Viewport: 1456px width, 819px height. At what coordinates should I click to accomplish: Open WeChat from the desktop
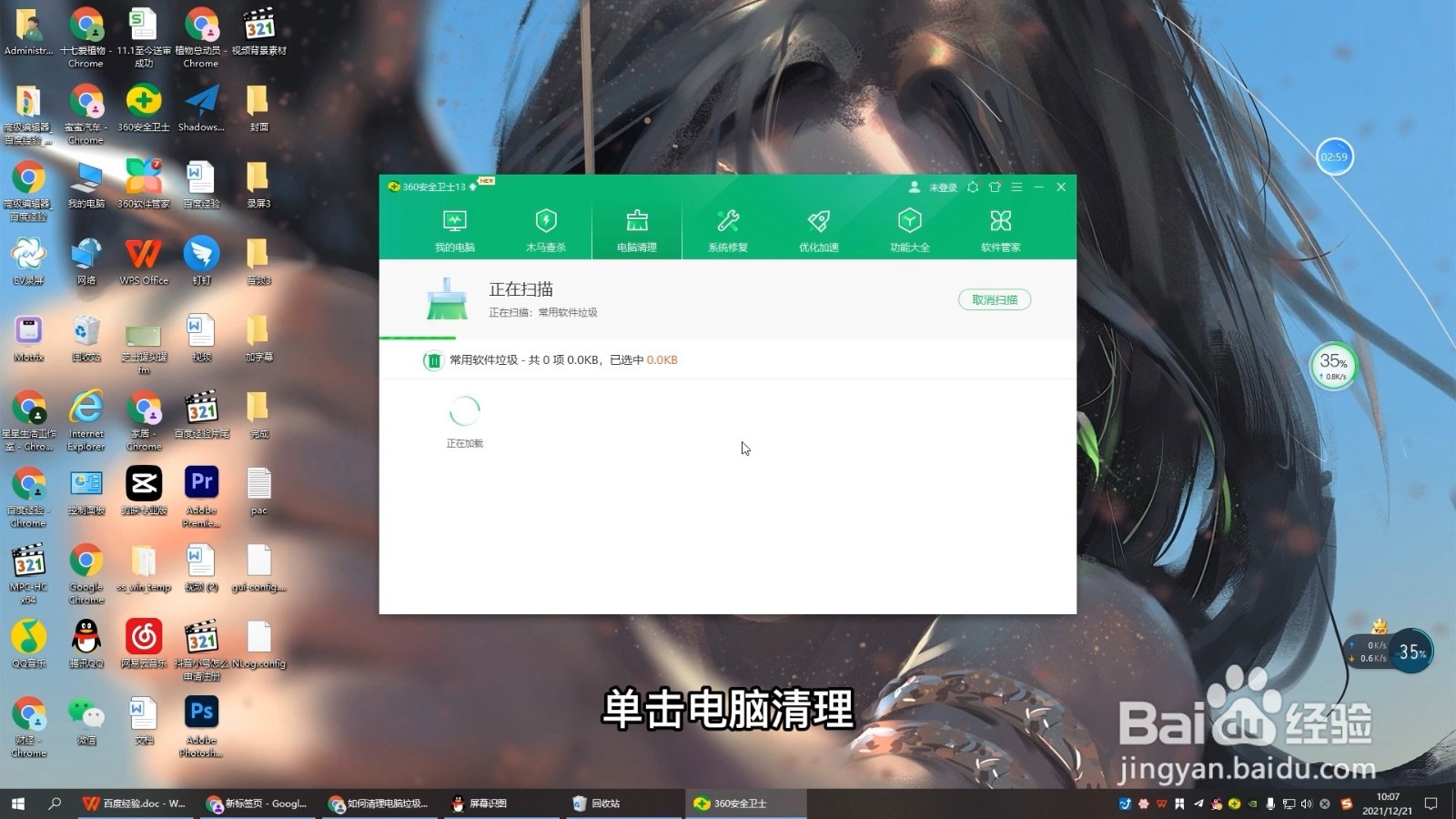tap(86, 714)
